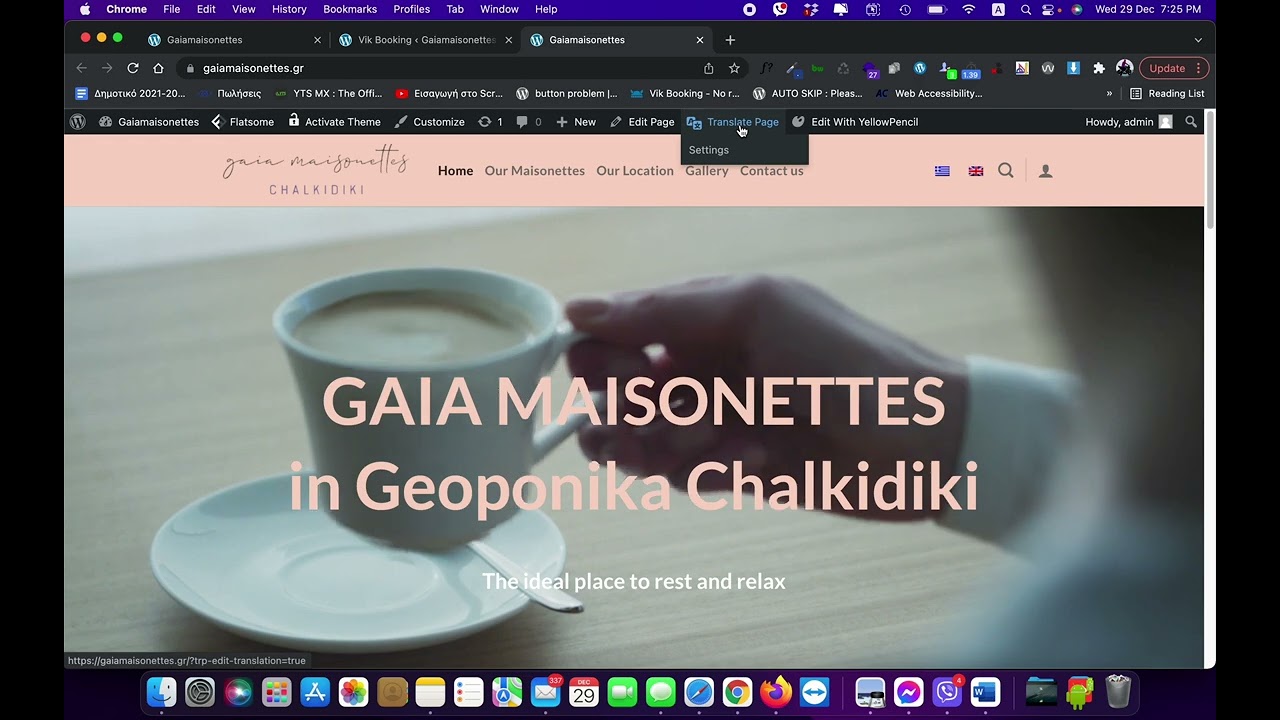The height and width of the screenshot is (720, 1280).
Task: Open the Chrome History menu
Action: tap(289, 9)
